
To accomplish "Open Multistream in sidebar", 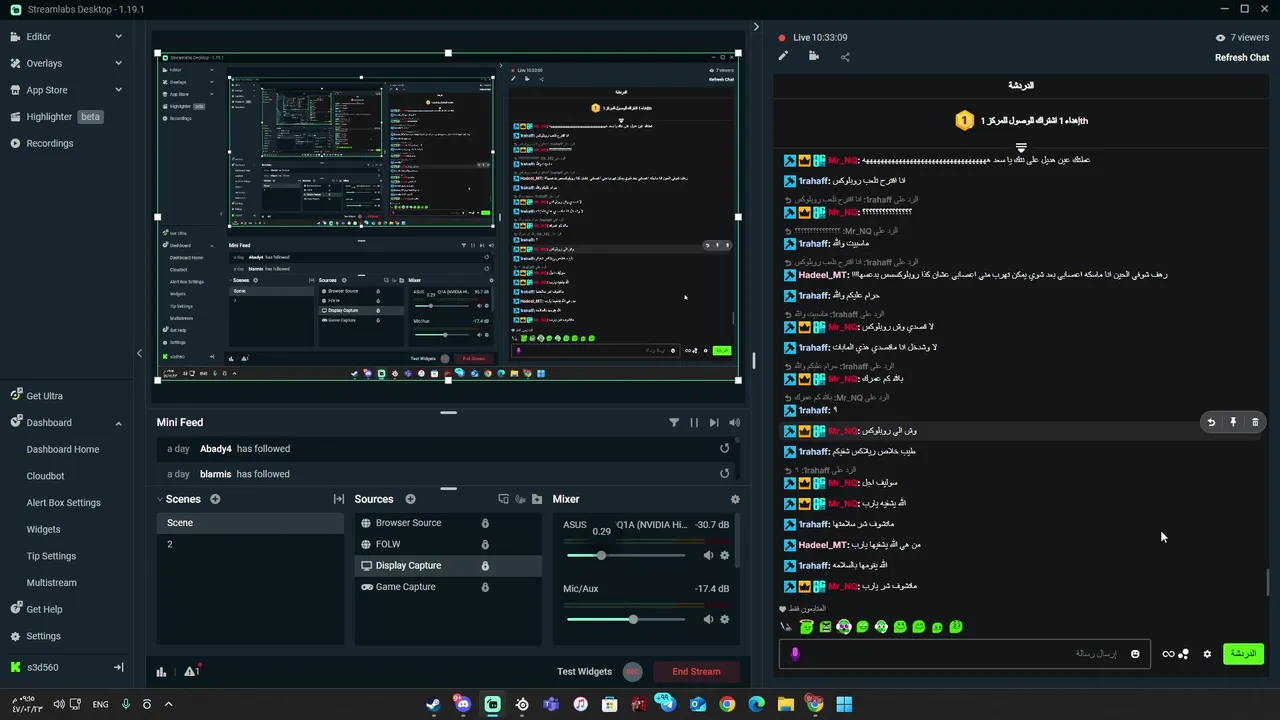I will (51, 583).
